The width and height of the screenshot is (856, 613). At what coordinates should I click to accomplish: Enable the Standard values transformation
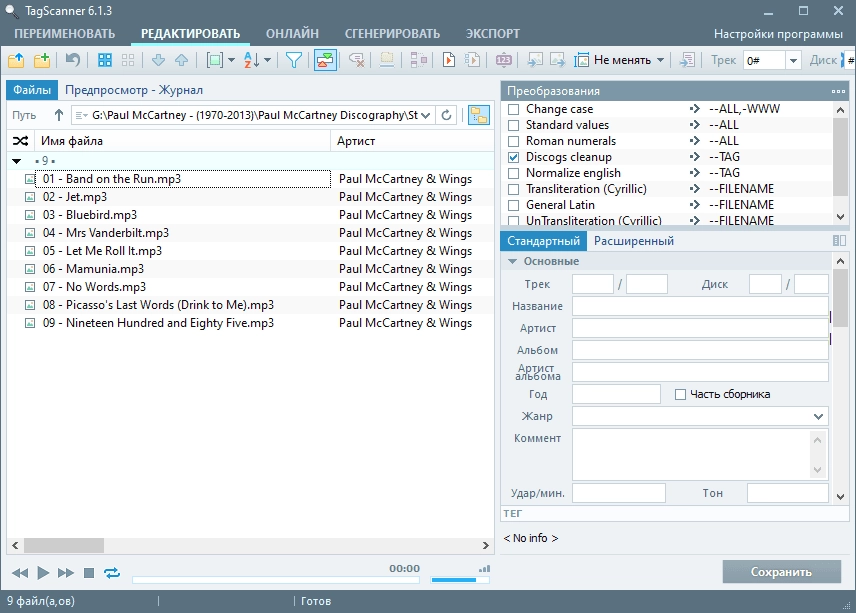pos(513,125)
